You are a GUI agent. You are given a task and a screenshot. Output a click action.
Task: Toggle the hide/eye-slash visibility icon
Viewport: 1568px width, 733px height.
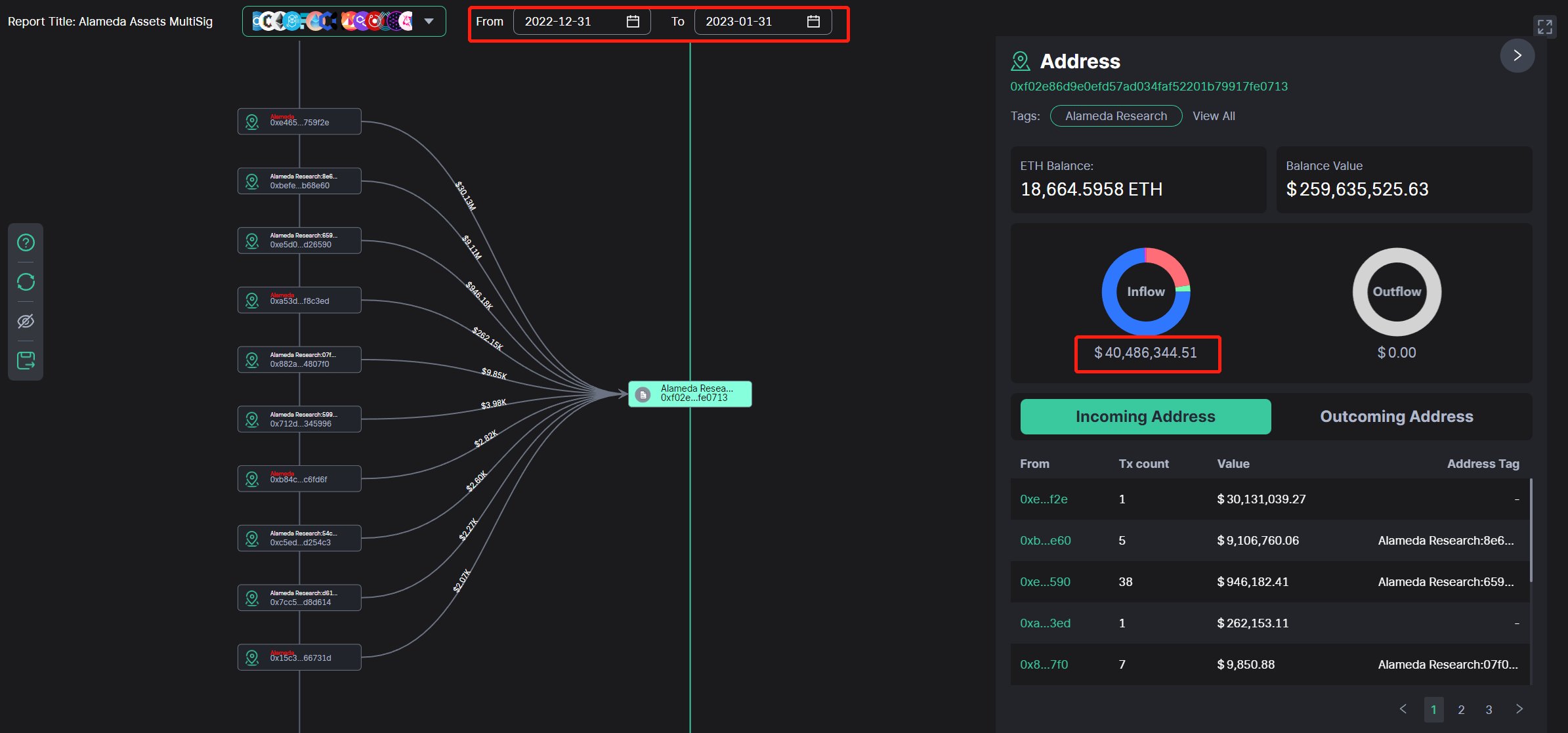tap(26, 322)
